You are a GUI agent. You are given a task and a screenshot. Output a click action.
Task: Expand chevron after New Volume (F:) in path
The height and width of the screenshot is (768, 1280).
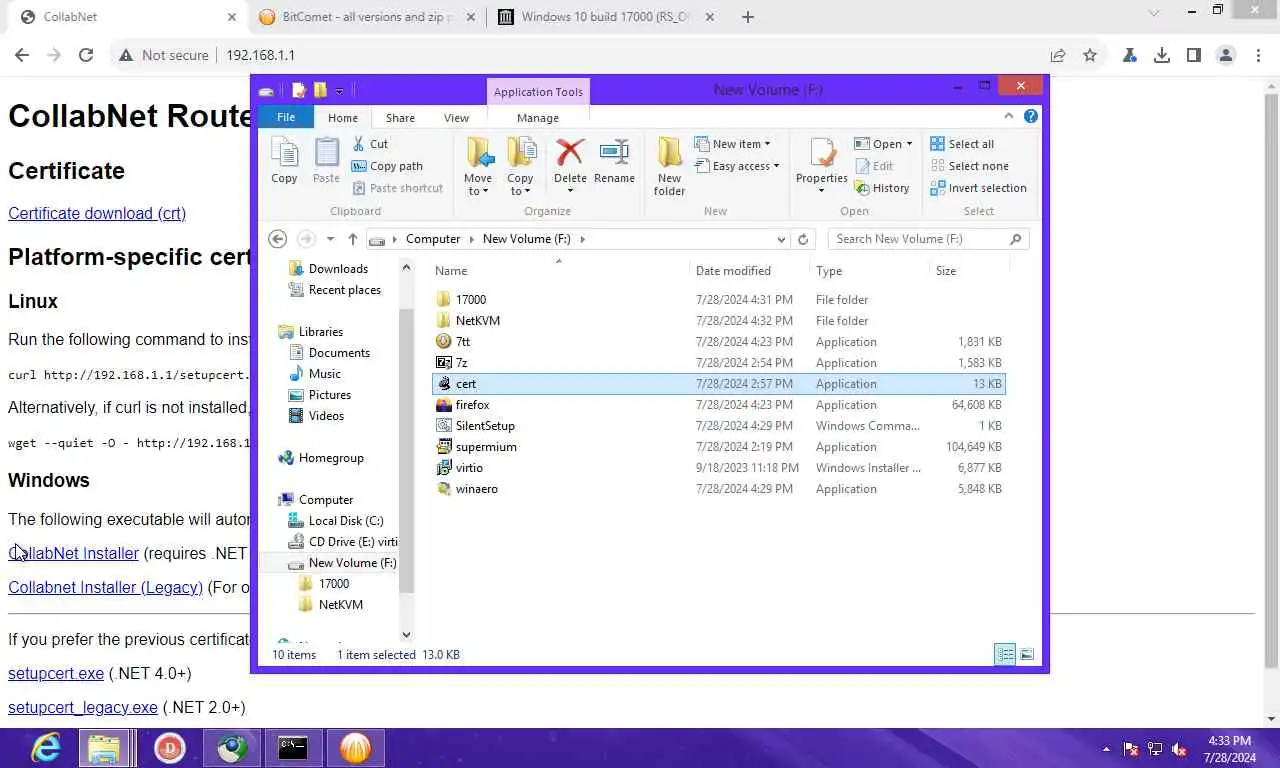pos(582,239)
